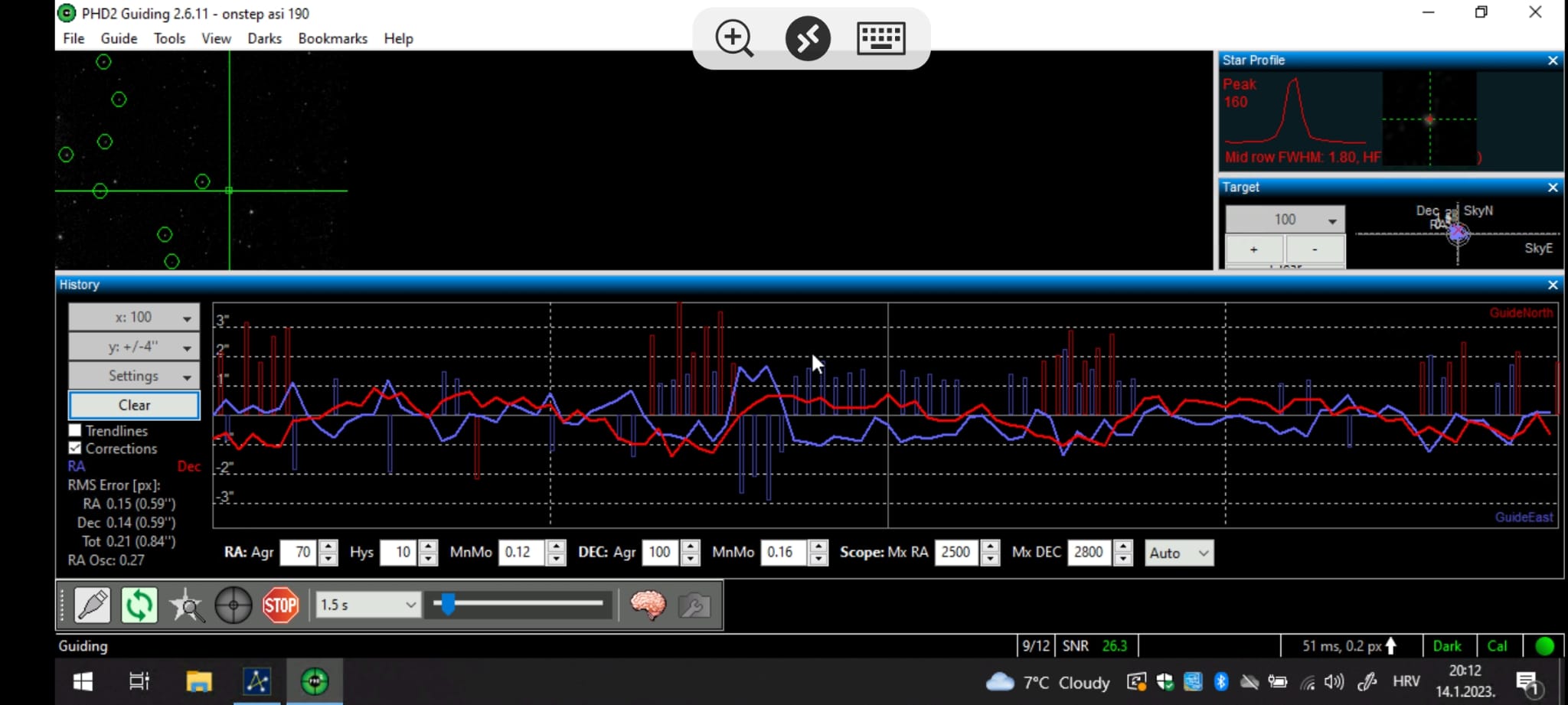This screenshot has height=705, width=1568.
Task: Switch to the PHD2 taskbar icon
Action: 315,681
